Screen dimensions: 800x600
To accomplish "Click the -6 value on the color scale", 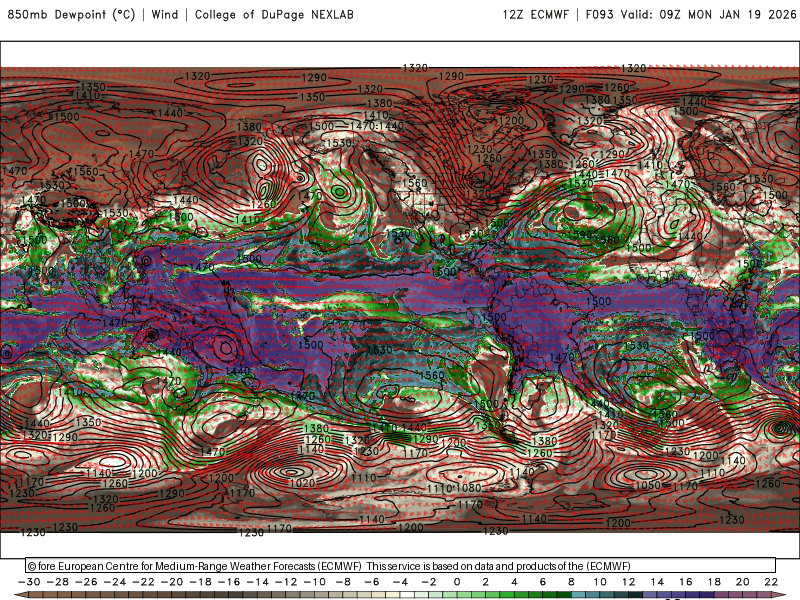I will [x=372, y=582].
